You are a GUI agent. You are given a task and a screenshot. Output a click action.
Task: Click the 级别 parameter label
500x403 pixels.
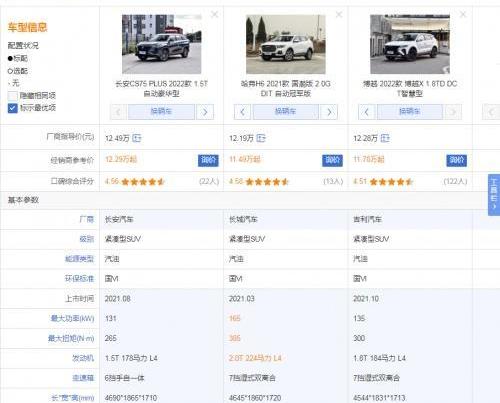click(87, 239)
